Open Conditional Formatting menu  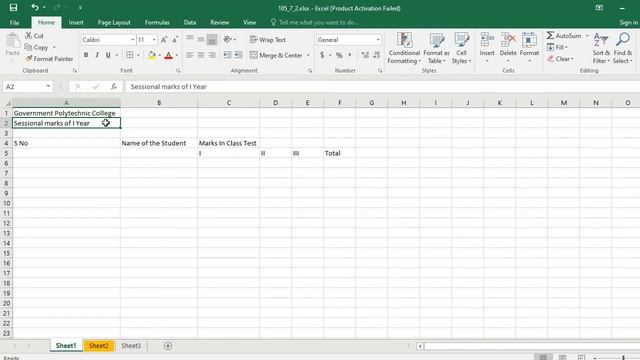(404, 48)
